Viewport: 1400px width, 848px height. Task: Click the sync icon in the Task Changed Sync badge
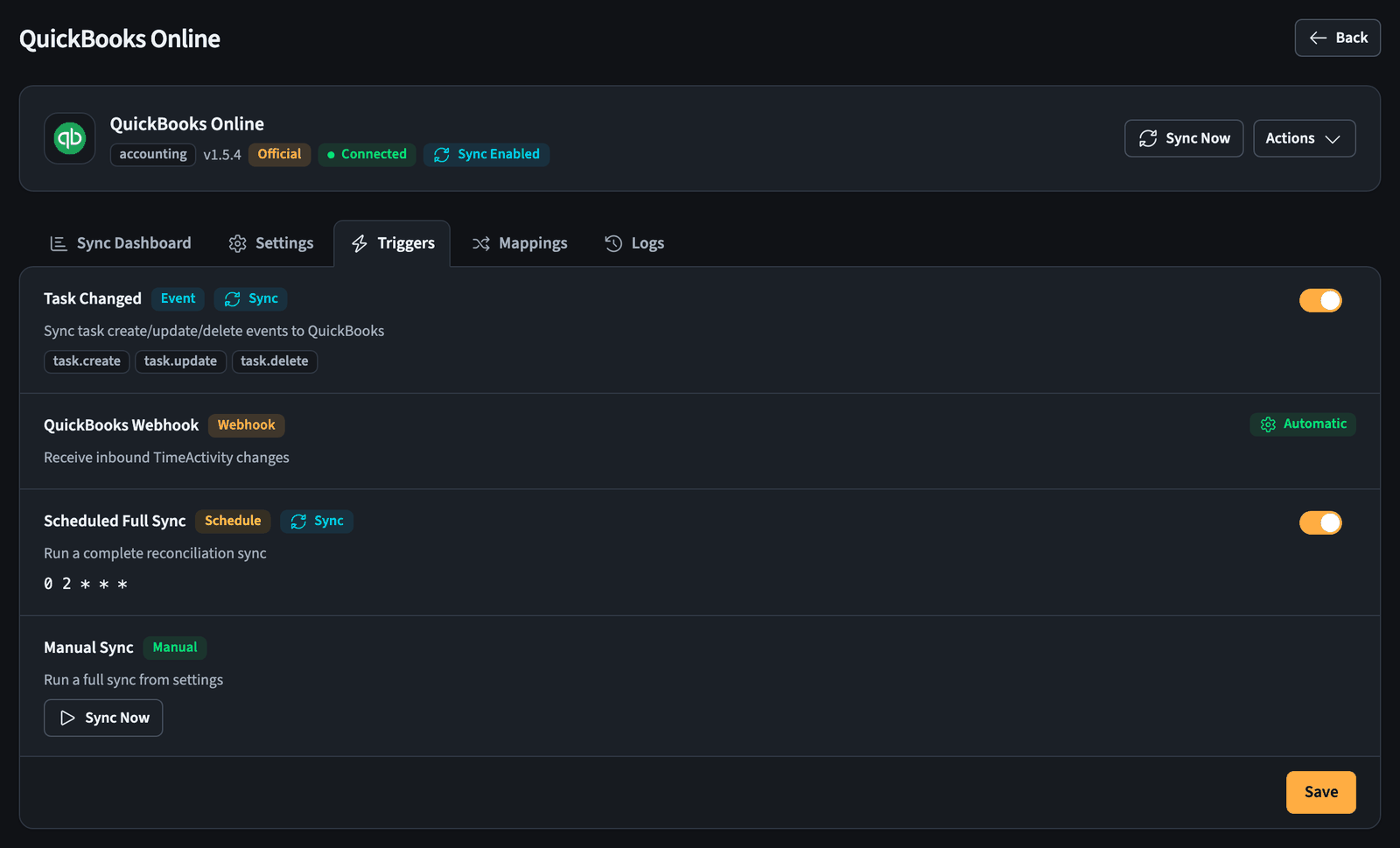click(233, 299)
